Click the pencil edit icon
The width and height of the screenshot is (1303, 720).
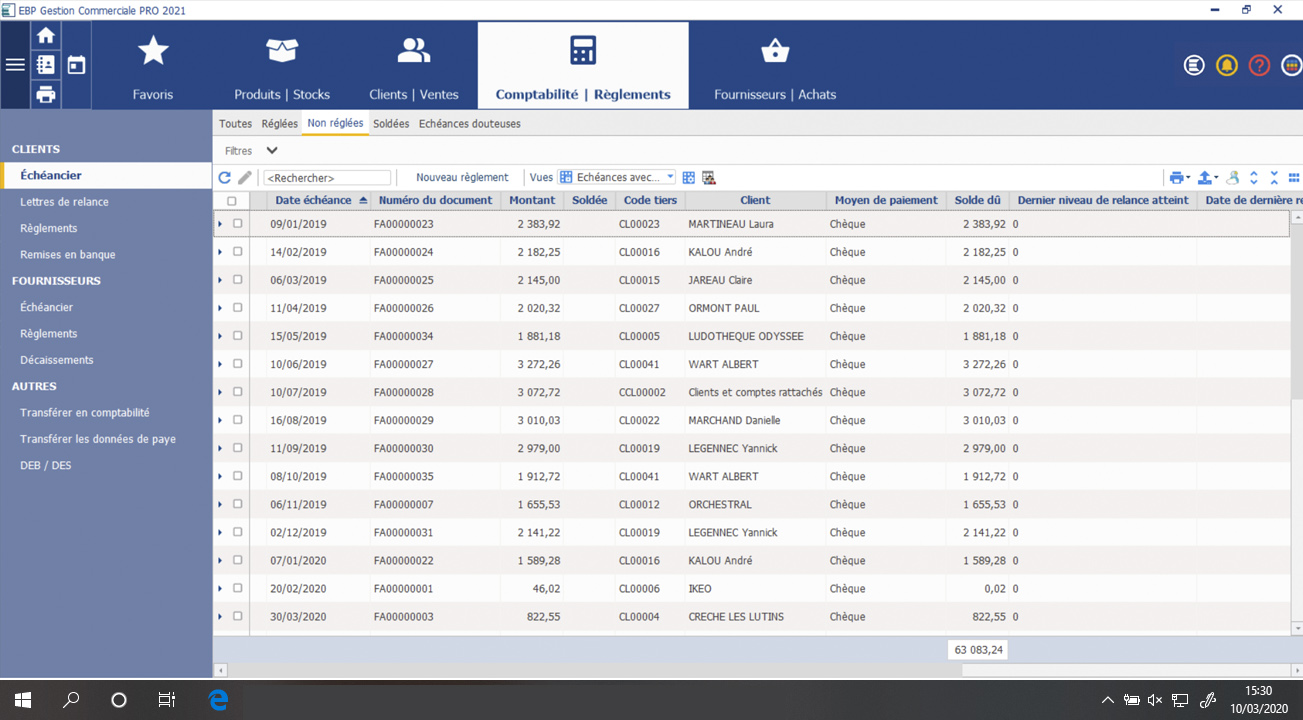[x=245, y=178]
